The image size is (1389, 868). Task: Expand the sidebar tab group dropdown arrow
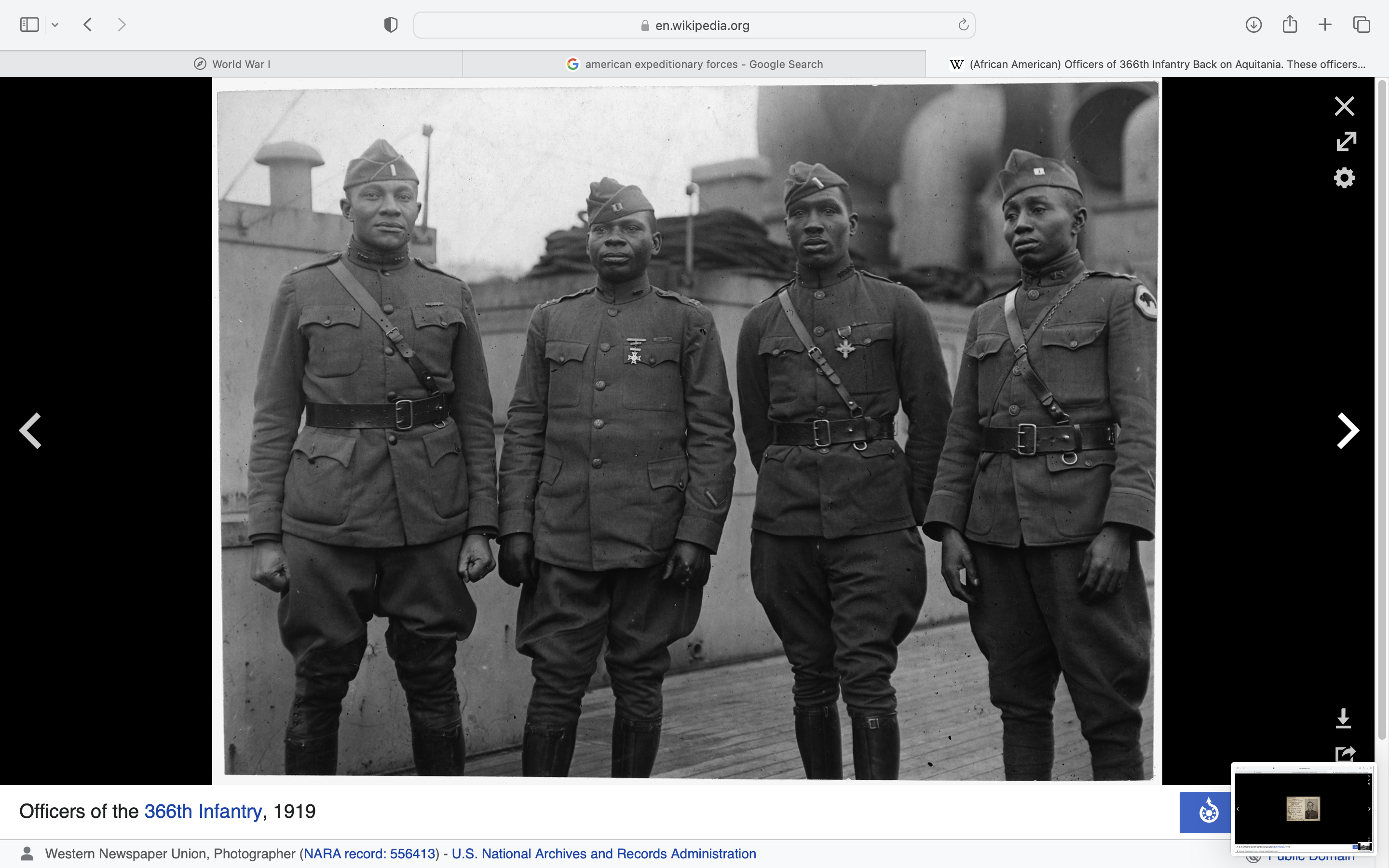pyautogui.click(x=55, y=25)
